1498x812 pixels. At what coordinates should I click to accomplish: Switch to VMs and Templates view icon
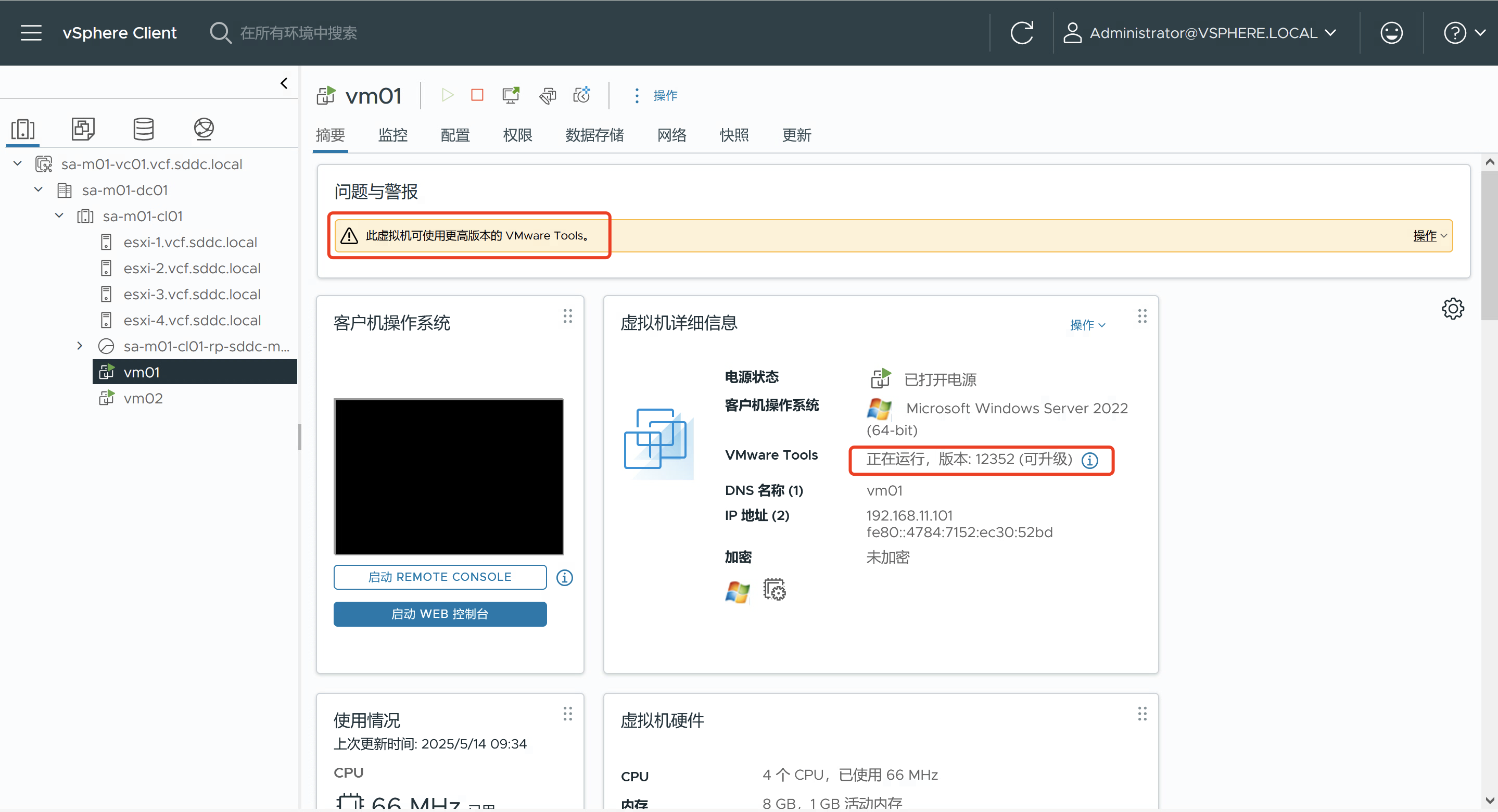[83, 129]
